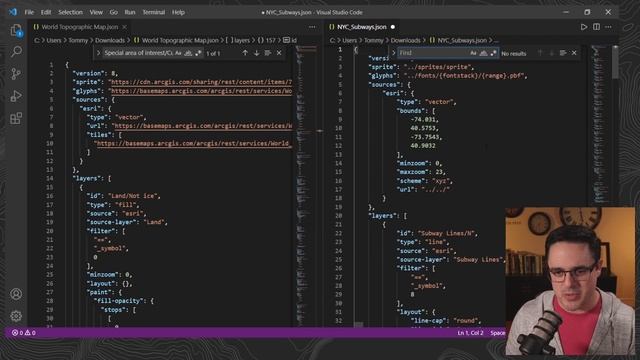Toggle Match Whole Word in right find widget
Image resolution: width=640 pixels, height=360 pixels.
(x=483, y=53)
